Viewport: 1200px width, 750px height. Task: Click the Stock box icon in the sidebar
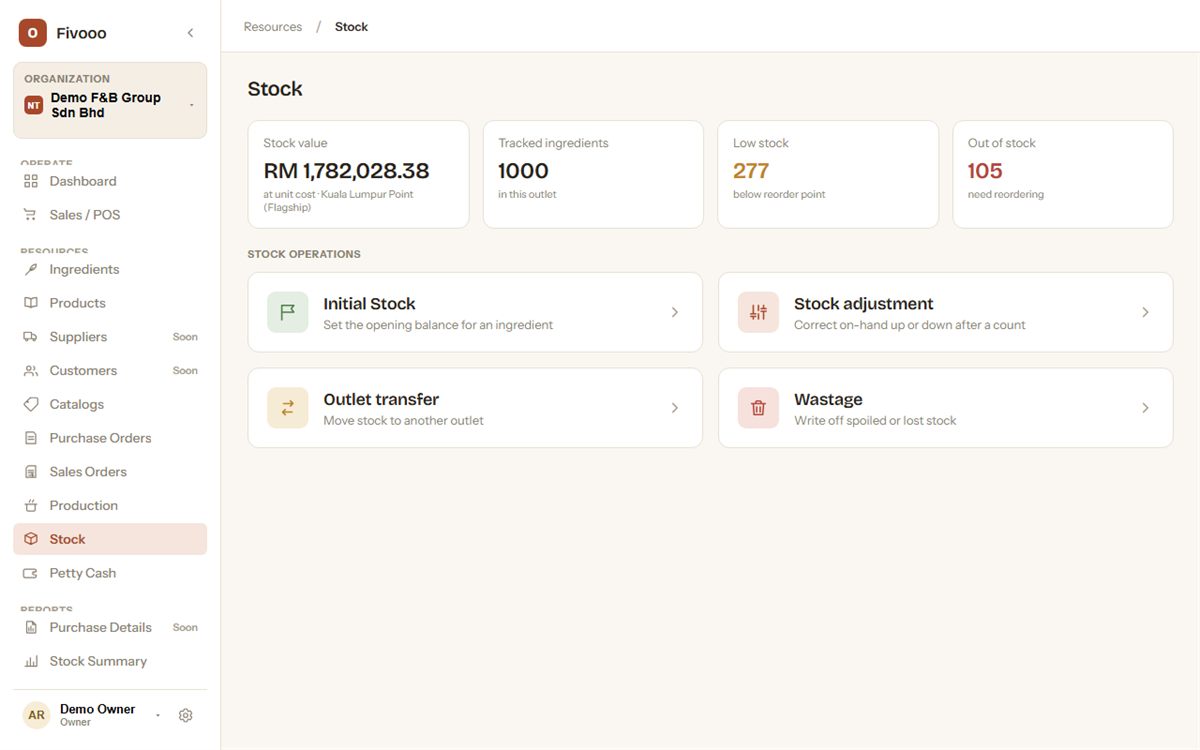pyautogui.click(x=31, y=539)
